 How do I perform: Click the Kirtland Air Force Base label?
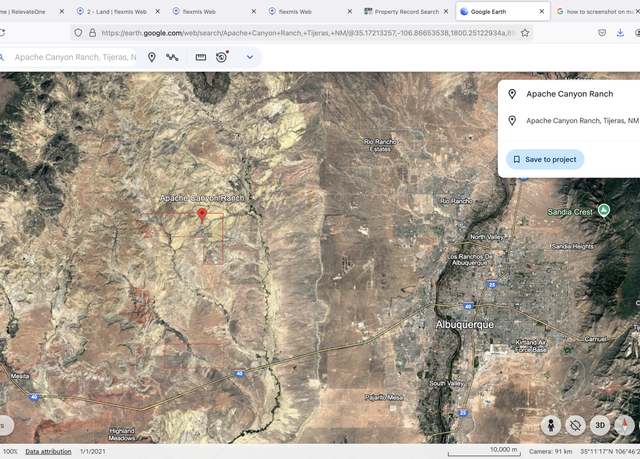pyautogui.click(x=531, y=346)
